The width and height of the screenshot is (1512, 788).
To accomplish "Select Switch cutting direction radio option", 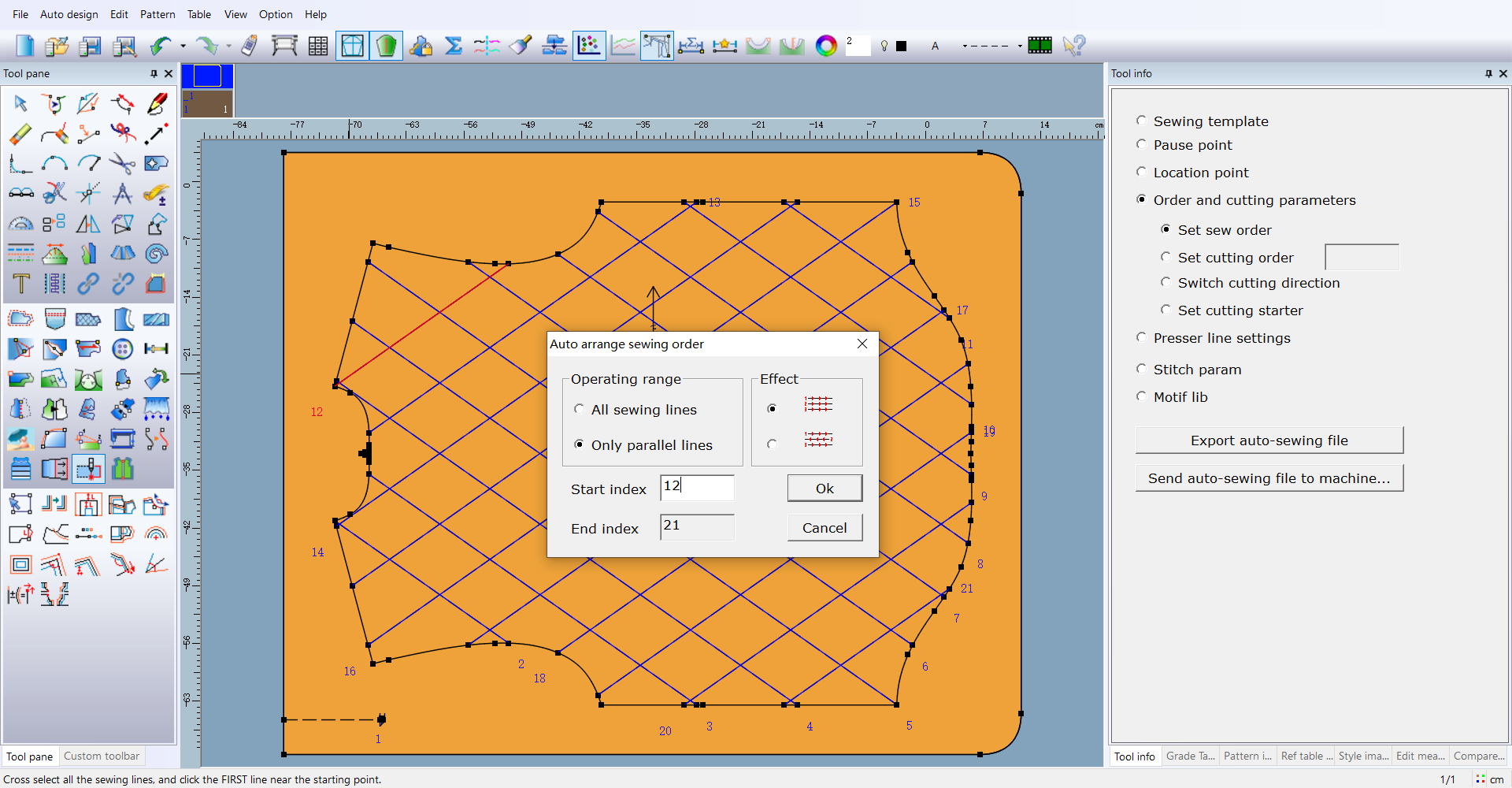I will (x=1165, y=282).
